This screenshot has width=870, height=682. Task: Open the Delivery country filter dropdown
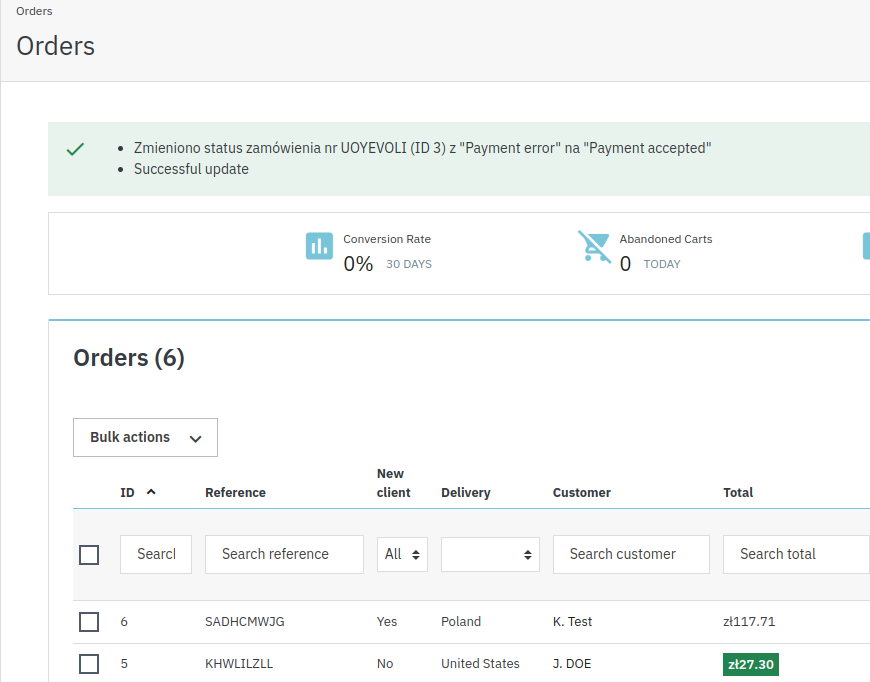(490, 554)
